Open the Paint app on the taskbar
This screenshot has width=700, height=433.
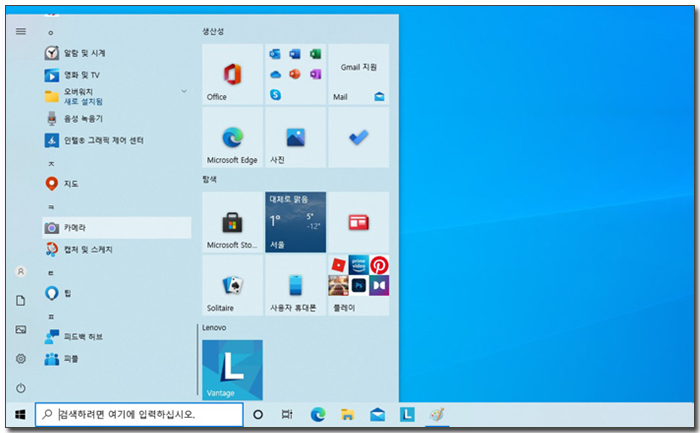coord(437,415)
